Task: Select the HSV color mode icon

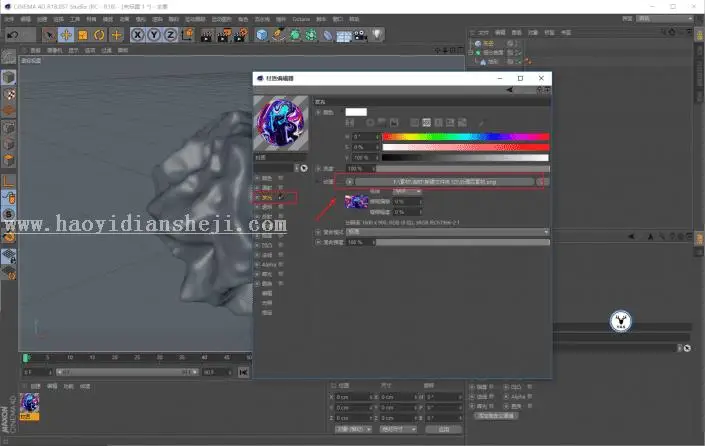Action: click(426, 122)
